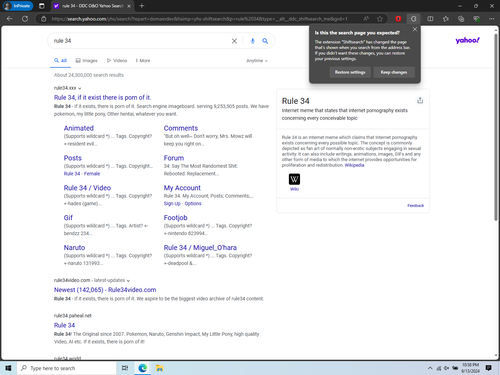Open Collections icon in toolbar

pyautogui.click(x=461, y=19)
